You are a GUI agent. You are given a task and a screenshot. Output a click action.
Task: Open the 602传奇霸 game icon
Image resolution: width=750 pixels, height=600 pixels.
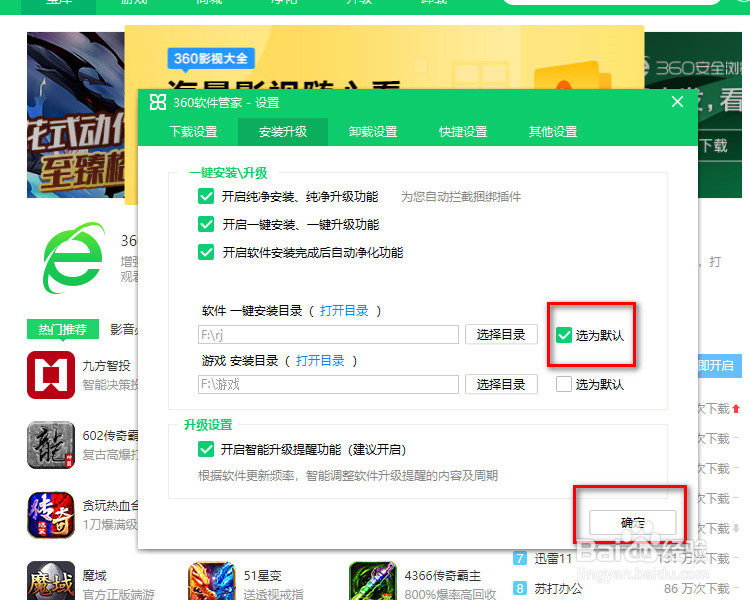[51, 445]
